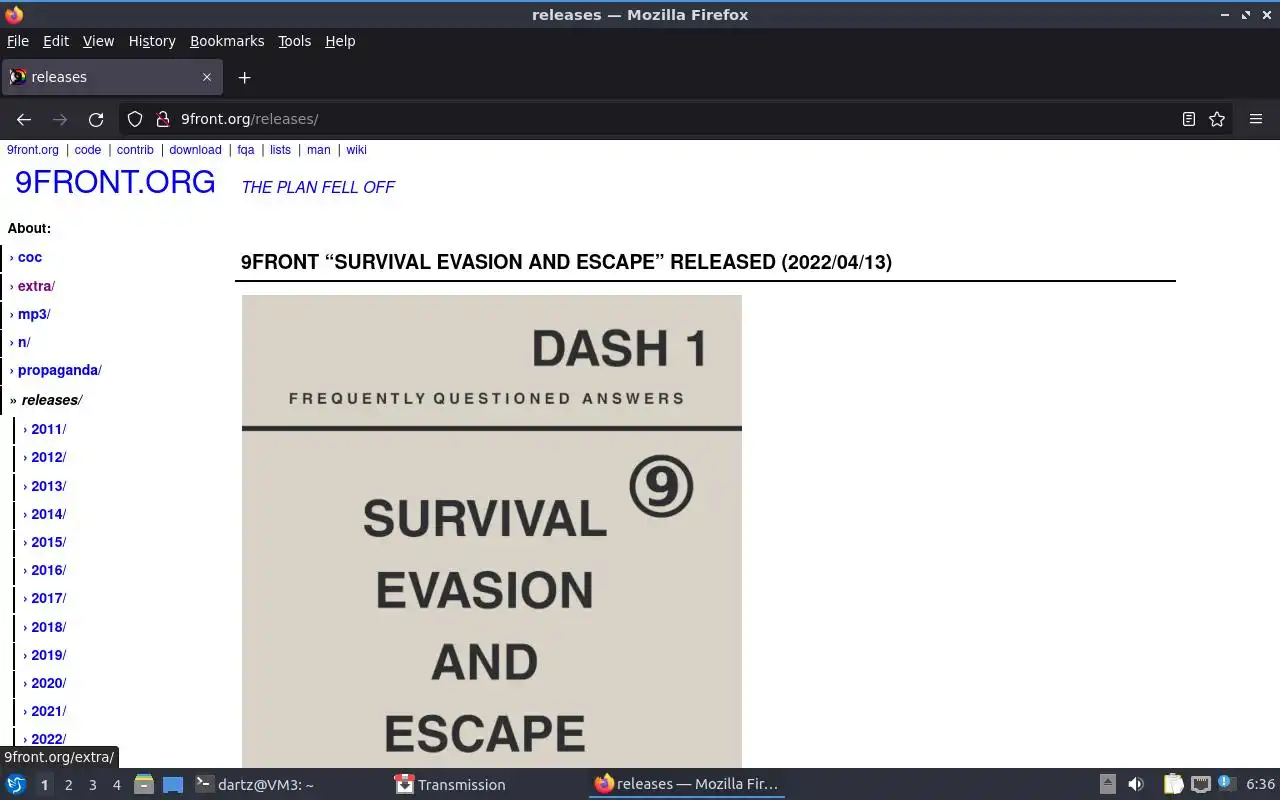Open the volume speaker tray icon

tap(1136, 785)
